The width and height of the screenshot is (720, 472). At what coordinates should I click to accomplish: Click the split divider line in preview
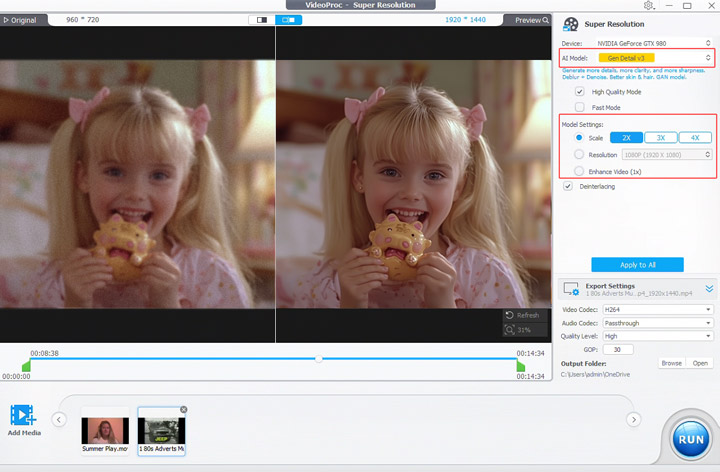click(276, 184)
